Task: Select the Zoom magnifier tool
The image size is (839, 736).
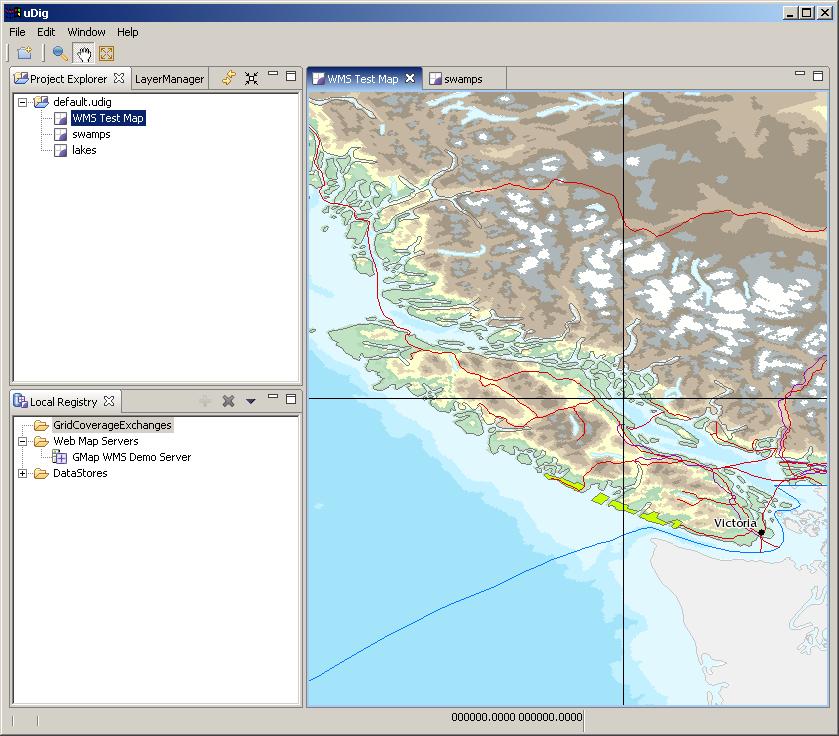Action: click(x=60, y=54)
